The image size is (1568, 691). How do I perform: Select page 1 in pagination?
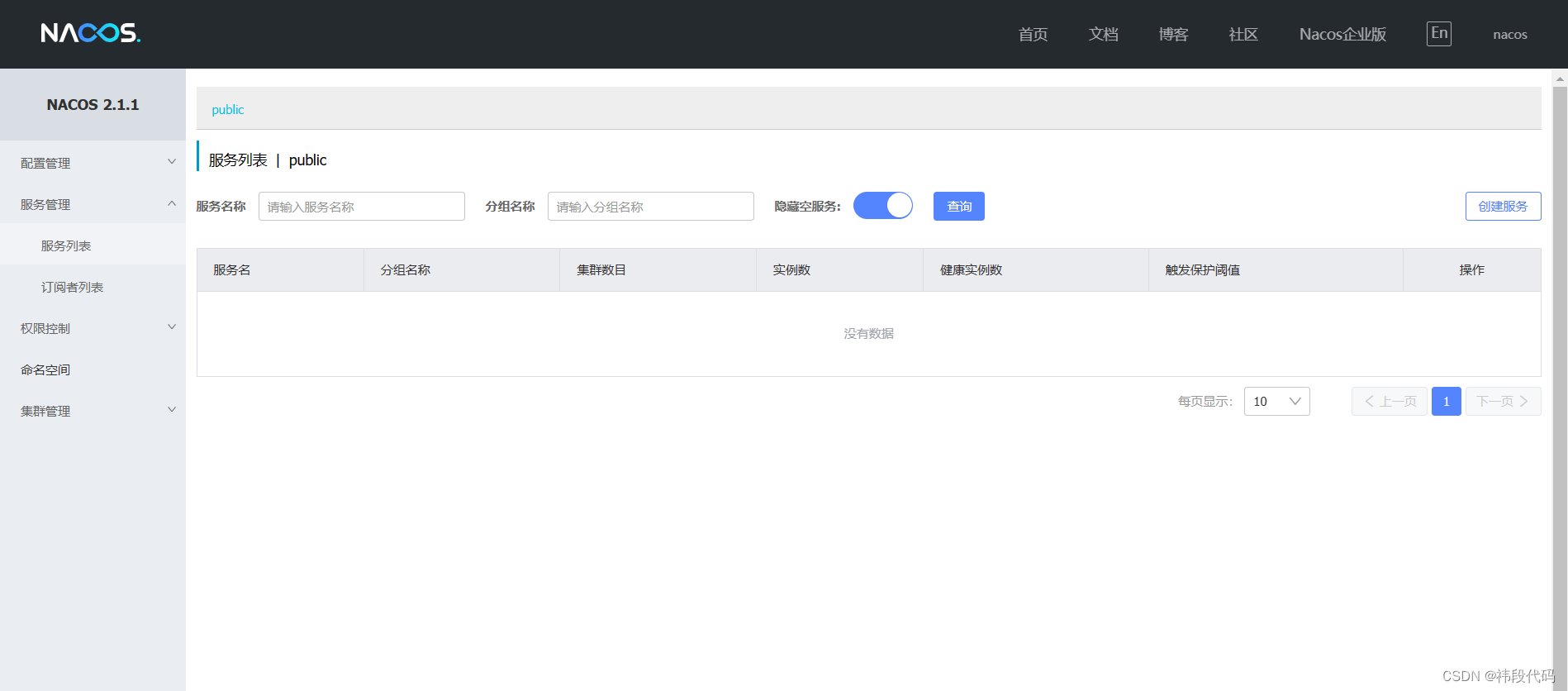[x=1447, y=402]
